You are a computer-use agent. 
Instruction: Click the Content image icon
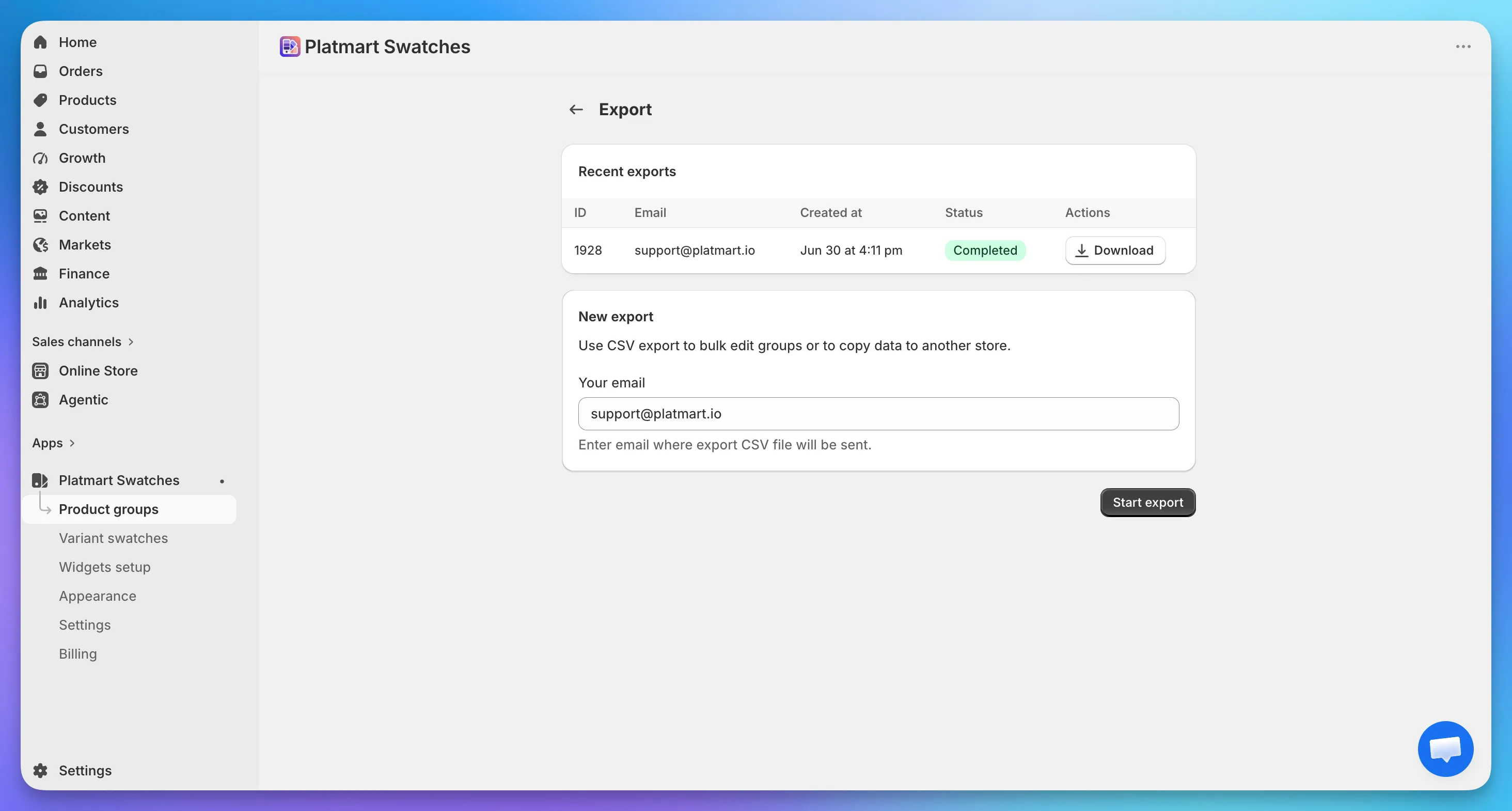tap(40, 215)
